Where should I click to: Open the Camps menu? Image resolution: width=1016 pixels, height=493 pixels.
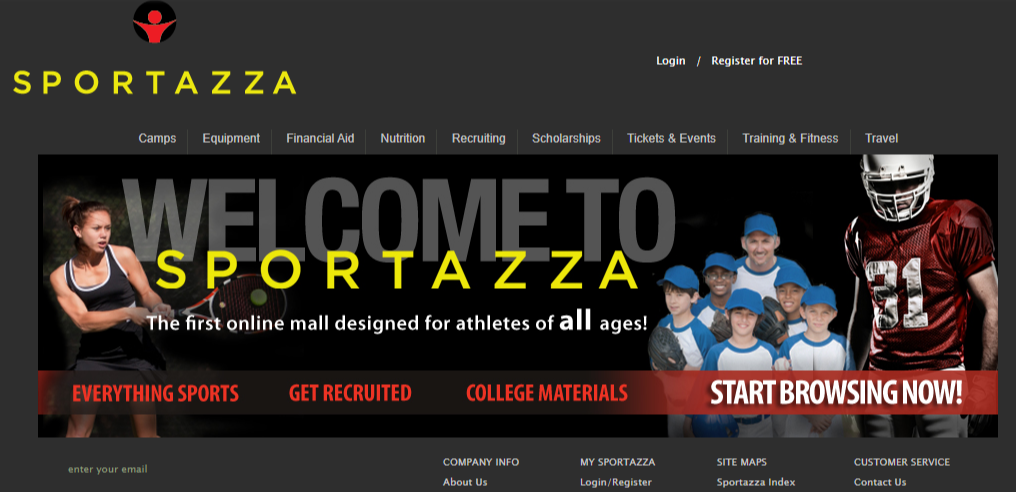157,138
